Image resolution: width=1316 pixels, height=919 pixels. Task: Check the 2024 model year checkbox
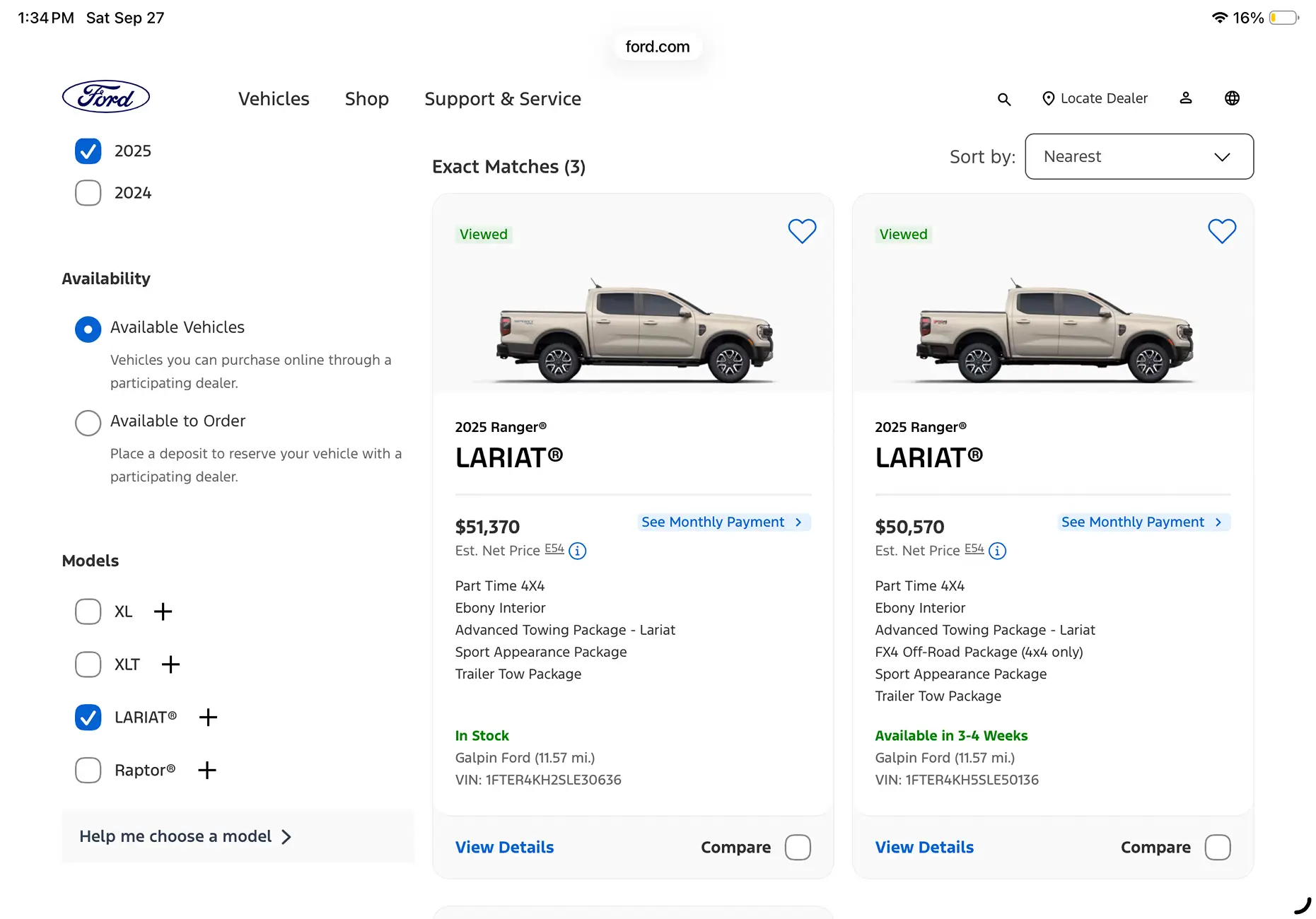88,193
